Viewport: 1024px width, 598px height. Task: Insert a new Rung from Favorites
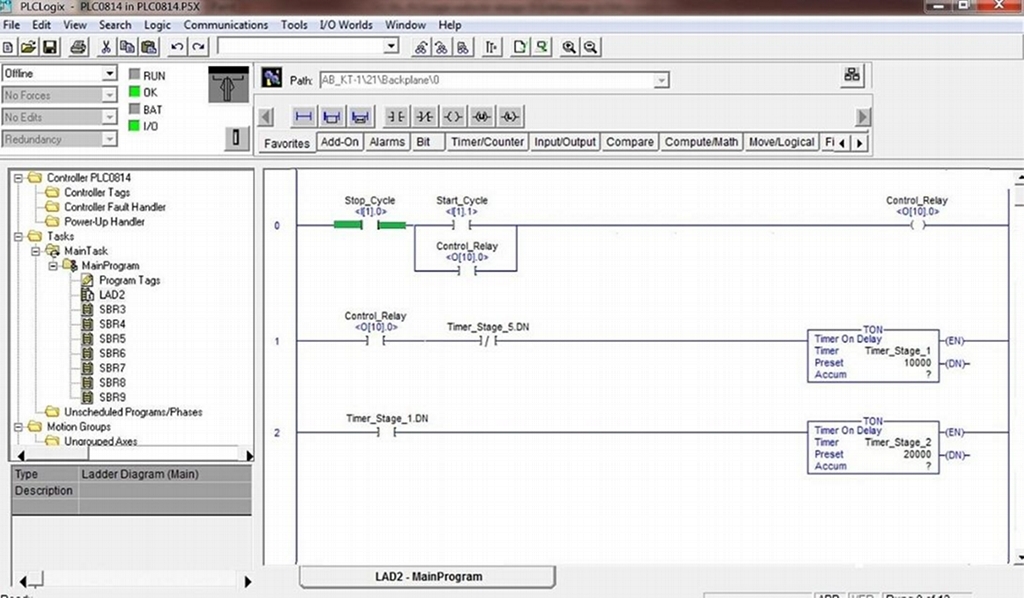click(304, 117)
